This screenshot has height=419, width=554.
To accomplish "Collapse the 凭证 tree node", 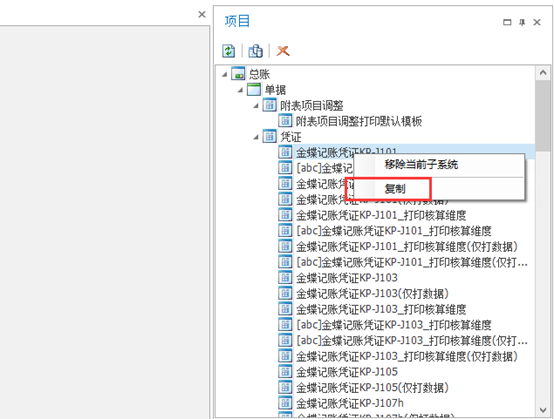I will point(256,137).
